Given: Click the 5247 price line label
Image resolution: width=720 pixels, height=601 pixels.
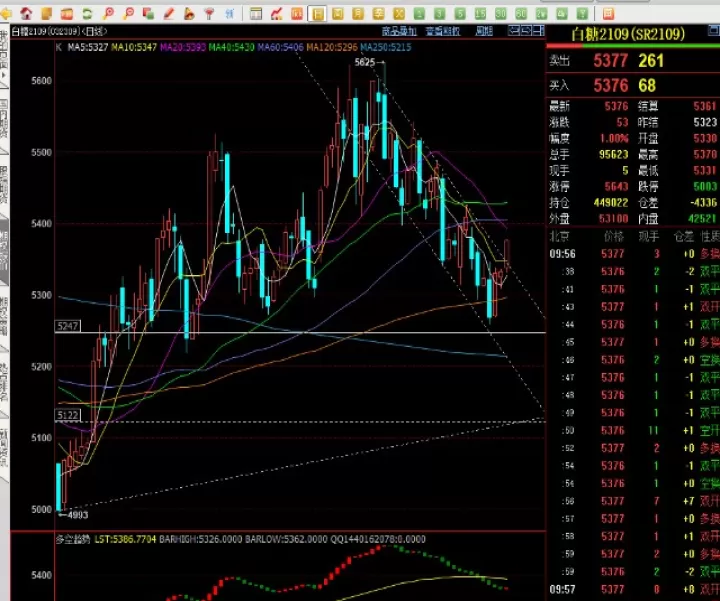Looking at the screenshot, I should pyautogui.click(x=68, y=326).
